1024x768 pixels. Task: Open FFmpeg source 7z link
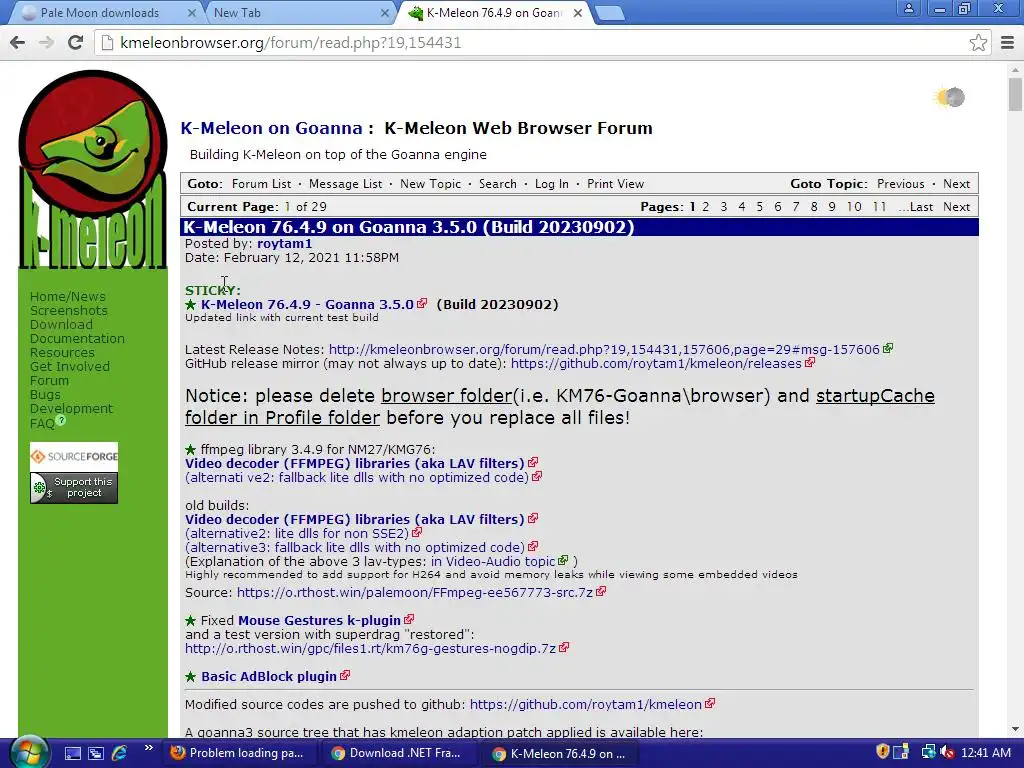point(415,592)
